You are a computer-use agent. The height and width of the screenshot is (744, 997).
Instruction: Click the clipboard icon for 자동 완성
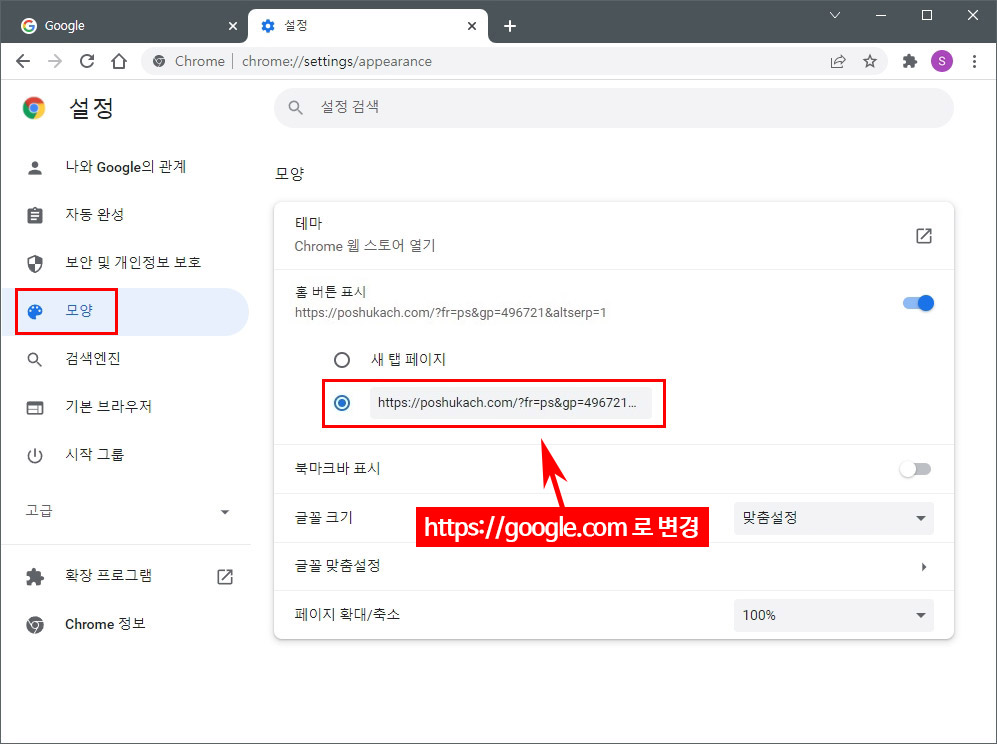(x=35, y=216)
